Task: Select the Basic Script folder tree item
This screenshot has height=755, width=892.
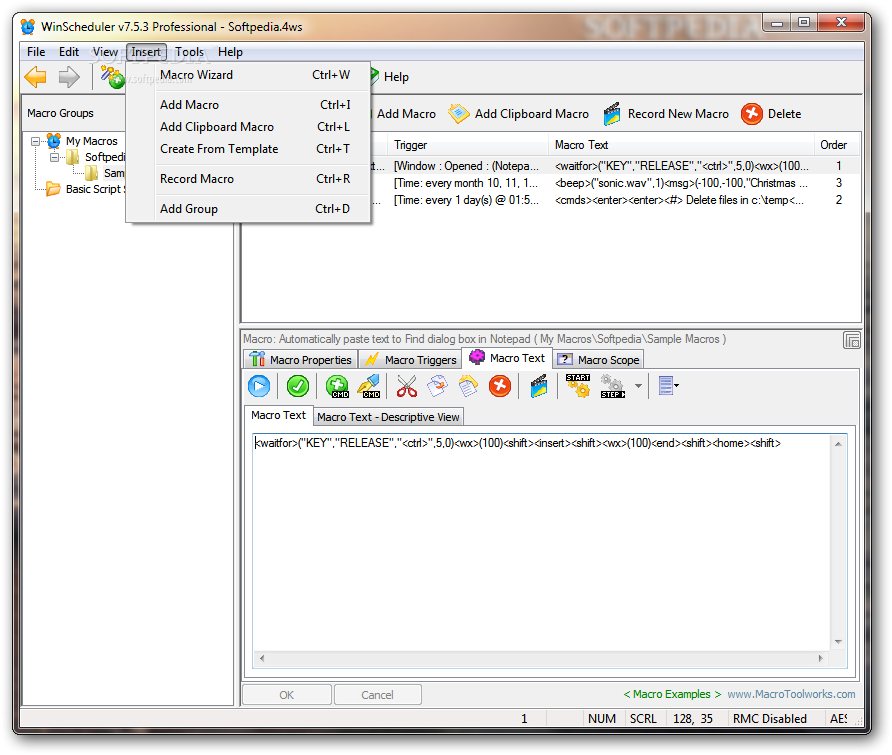Action: (95, 189)
